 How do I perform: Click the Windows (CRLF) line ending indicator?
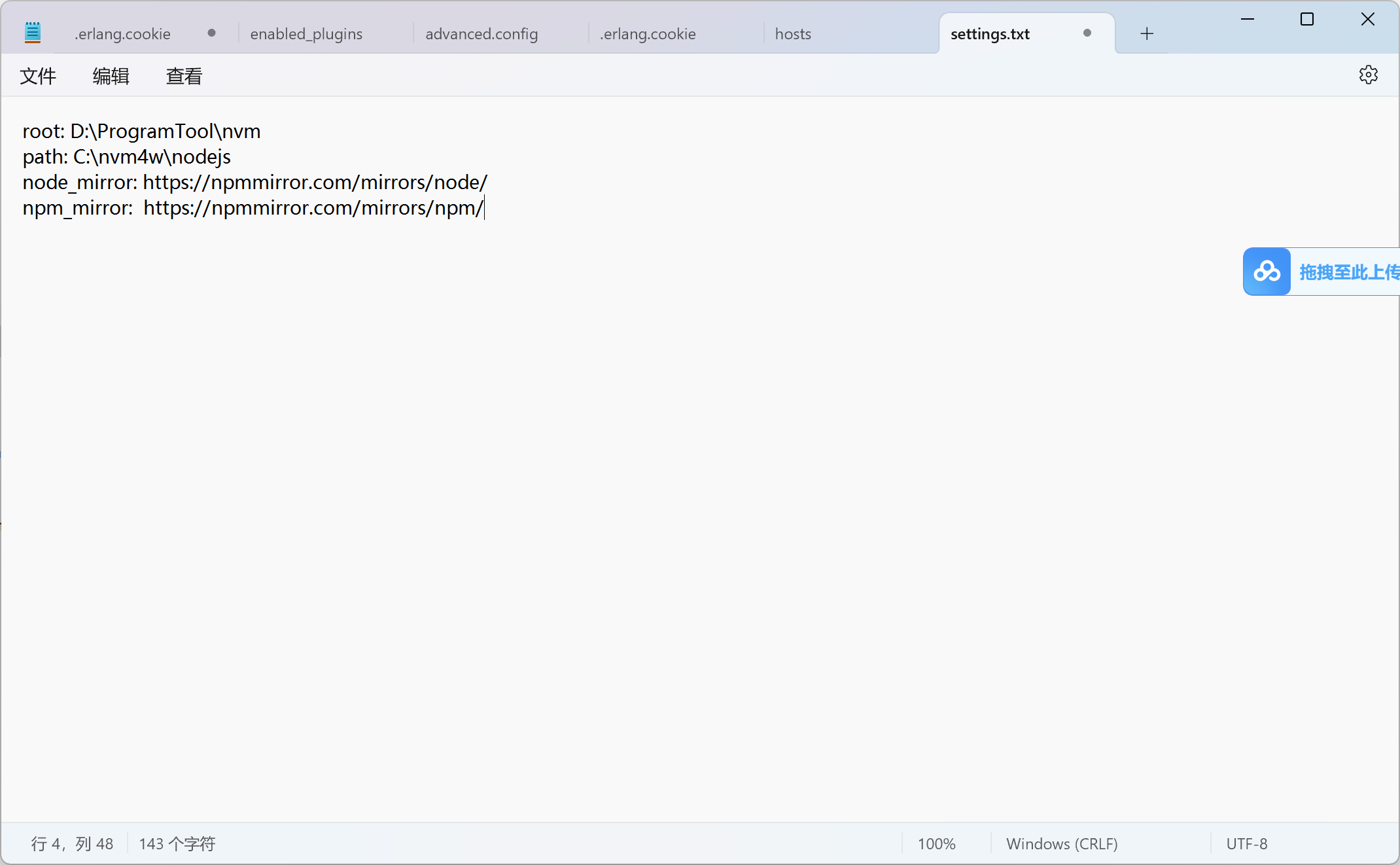pyautogui.click(x=1061, y=844)
